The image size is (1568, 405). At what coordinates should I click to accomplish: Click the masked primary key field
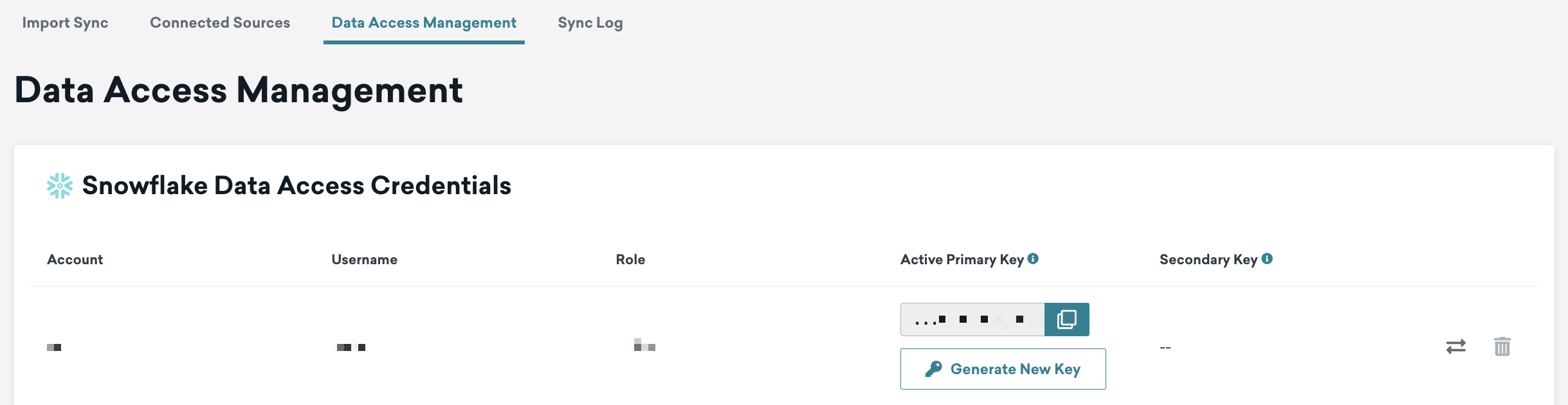(x=972, y=319)
